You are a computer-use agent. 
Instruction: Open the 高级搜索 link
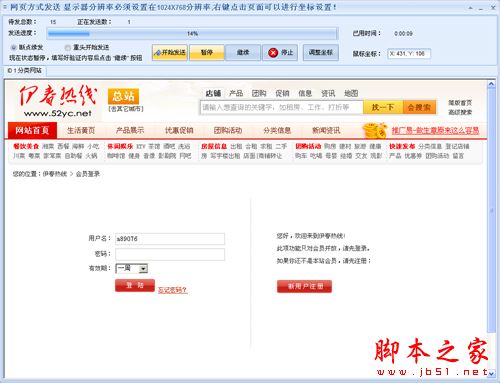pos(460,112)
